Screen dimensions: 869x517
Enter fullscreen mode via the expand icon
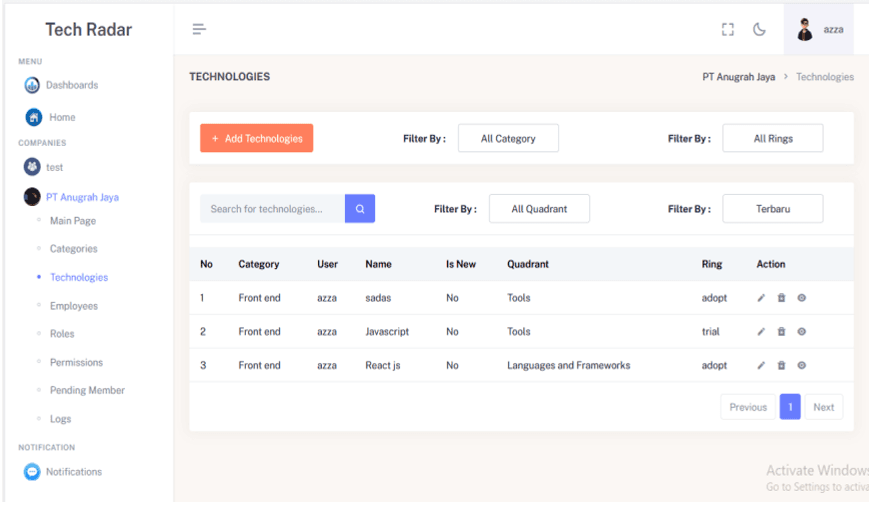(728, 29)
